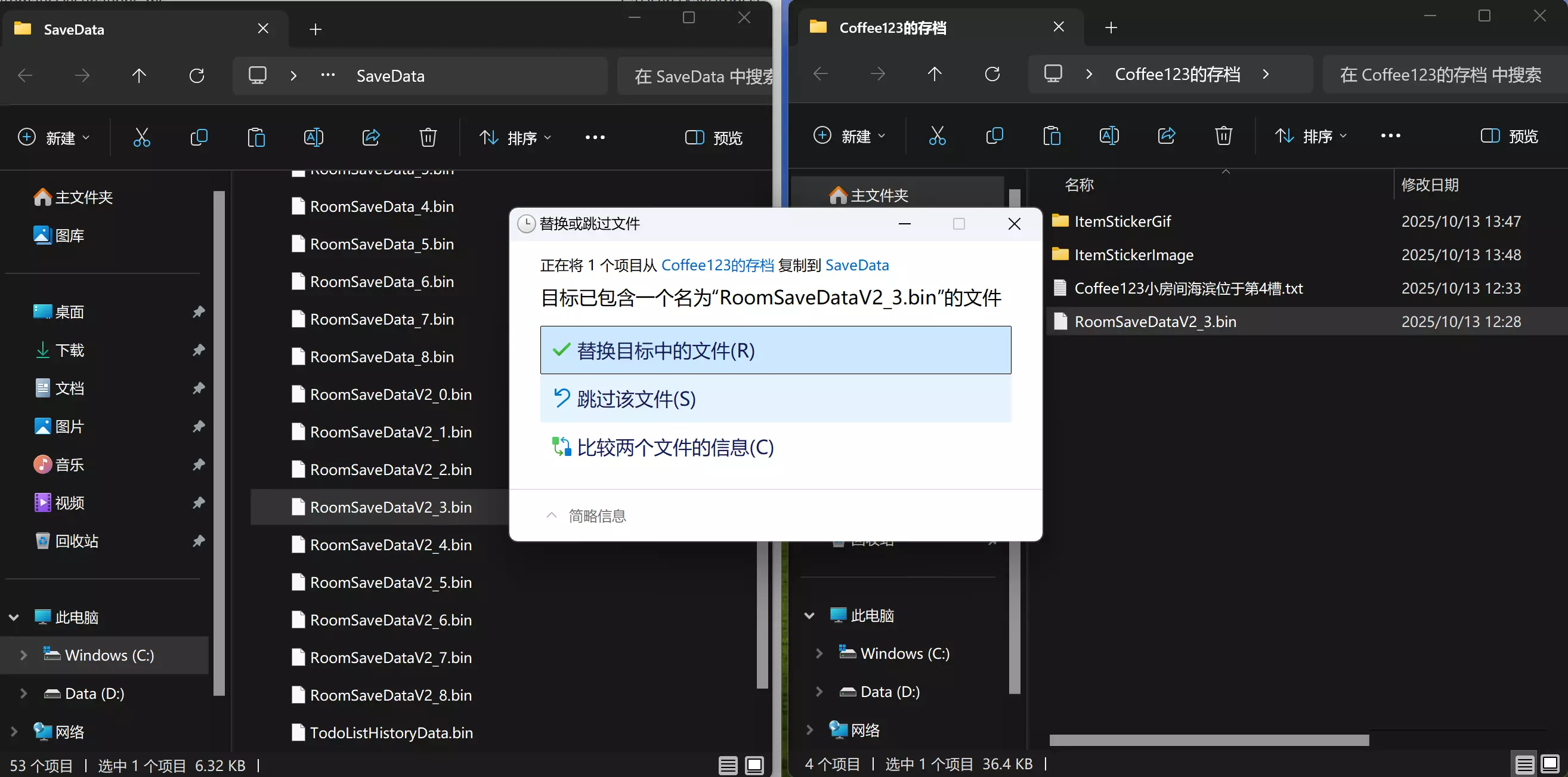This screenshot has height=777, width=1568.
Task: Click the horizontal scrollbar in Coffee123 file list
Action: coord(1208,740)
